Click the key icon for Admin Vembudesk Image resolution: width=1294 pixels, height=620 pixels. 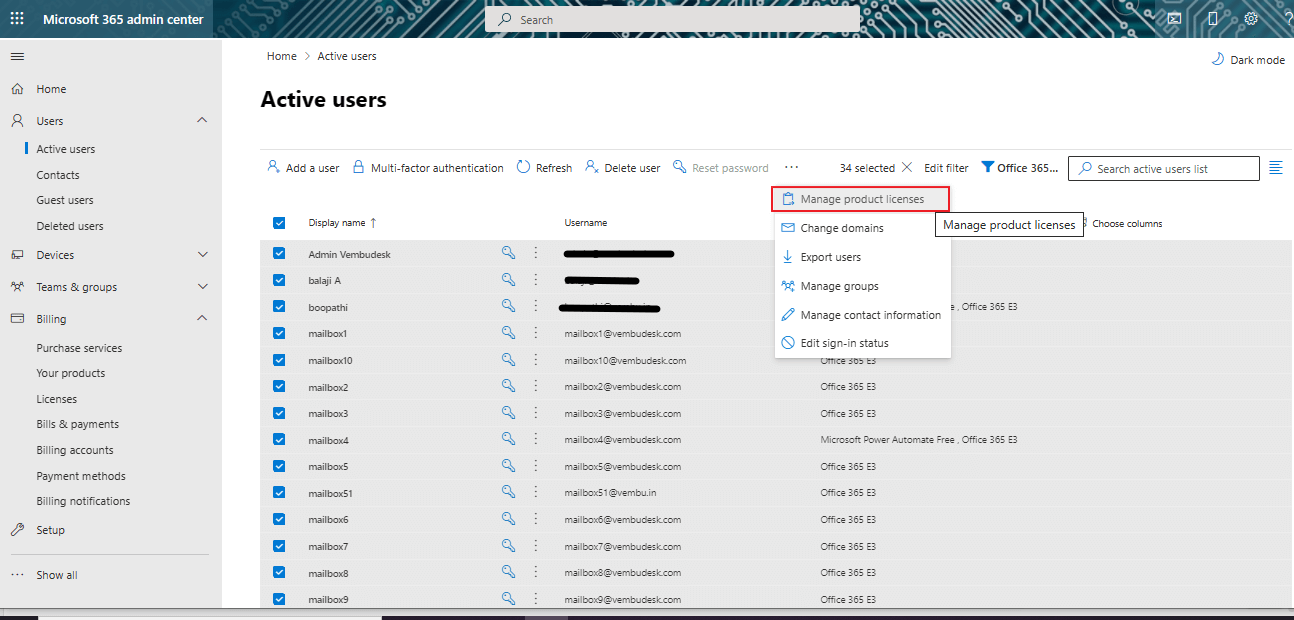point(508,254)
